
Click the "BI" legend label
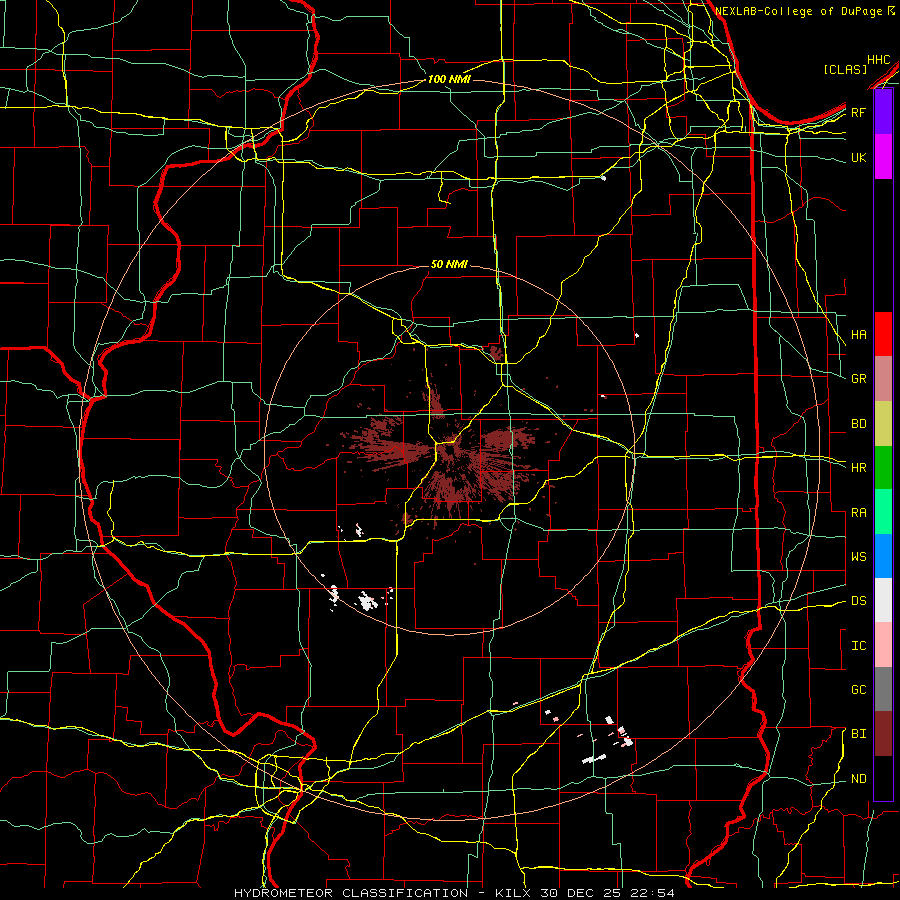[859, 734]
